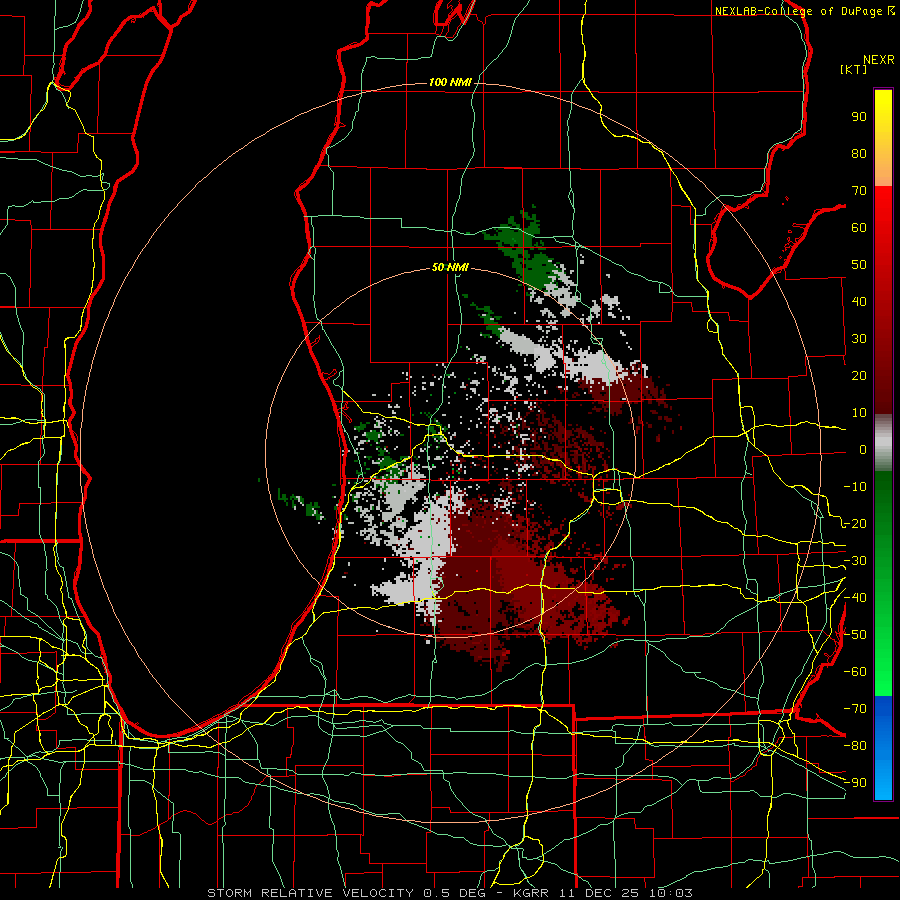The width and height of the screenshot is (900, 900).
Task: Click the 30 value on the velocity scale
Action: (859, 339)
